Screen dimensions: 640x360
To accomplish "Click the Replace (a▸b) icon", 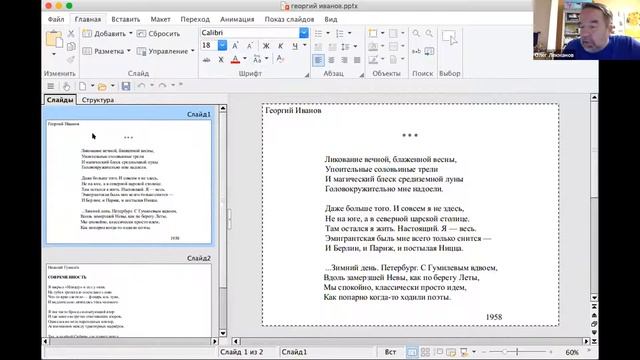I will (x=416, y=51).
